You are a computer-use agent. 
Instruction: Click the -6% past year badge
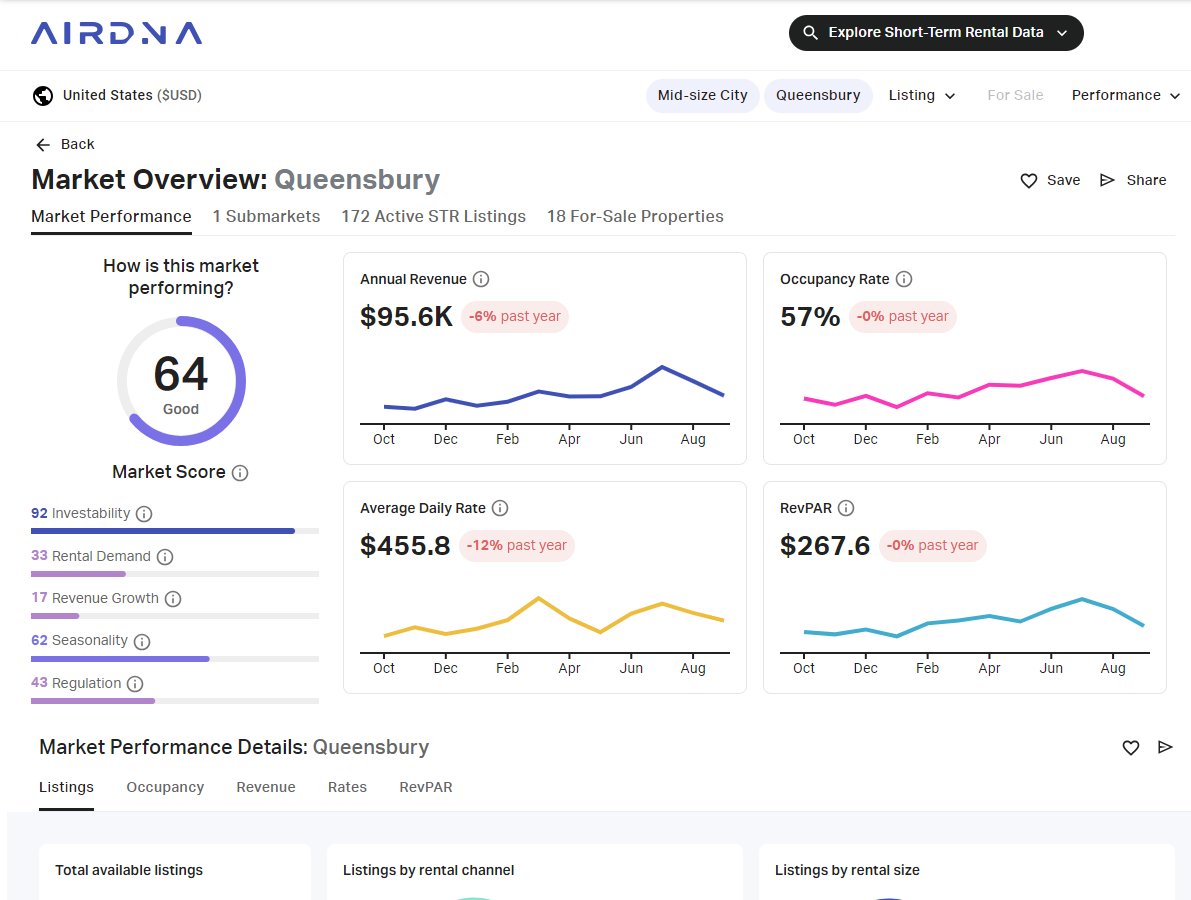(515, 317)
